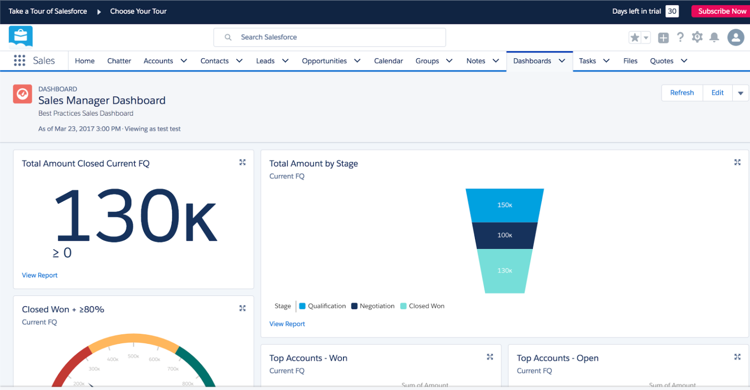Click the days-left number 30 badge
Image resolution: width=750 pixels, height=390 pixels.
pyautogui.click(x=672, y=11)
